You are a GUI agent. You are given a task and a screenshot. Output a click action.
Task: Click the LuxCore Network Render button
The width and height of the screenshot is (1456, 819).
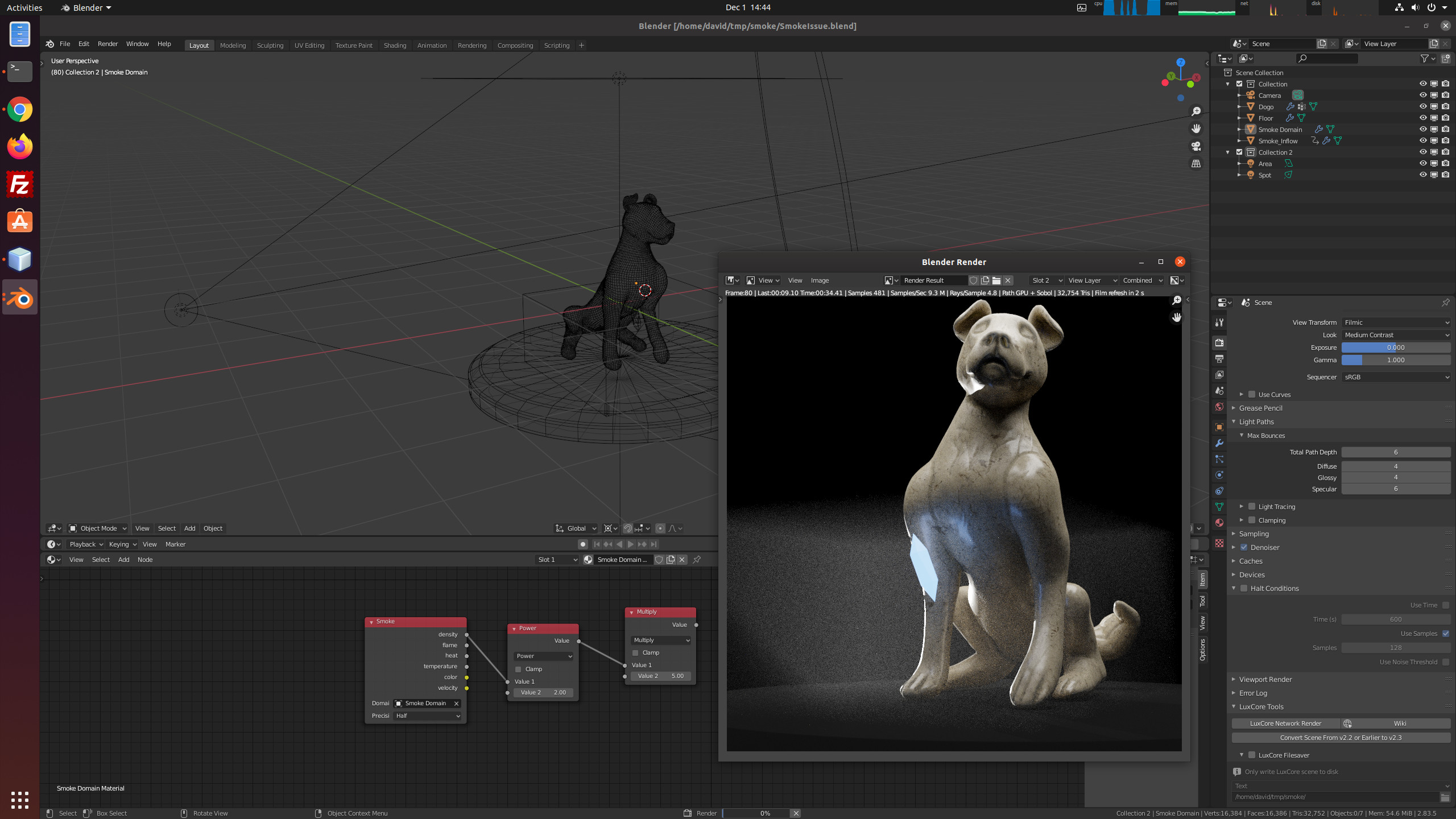[1285, 723]
